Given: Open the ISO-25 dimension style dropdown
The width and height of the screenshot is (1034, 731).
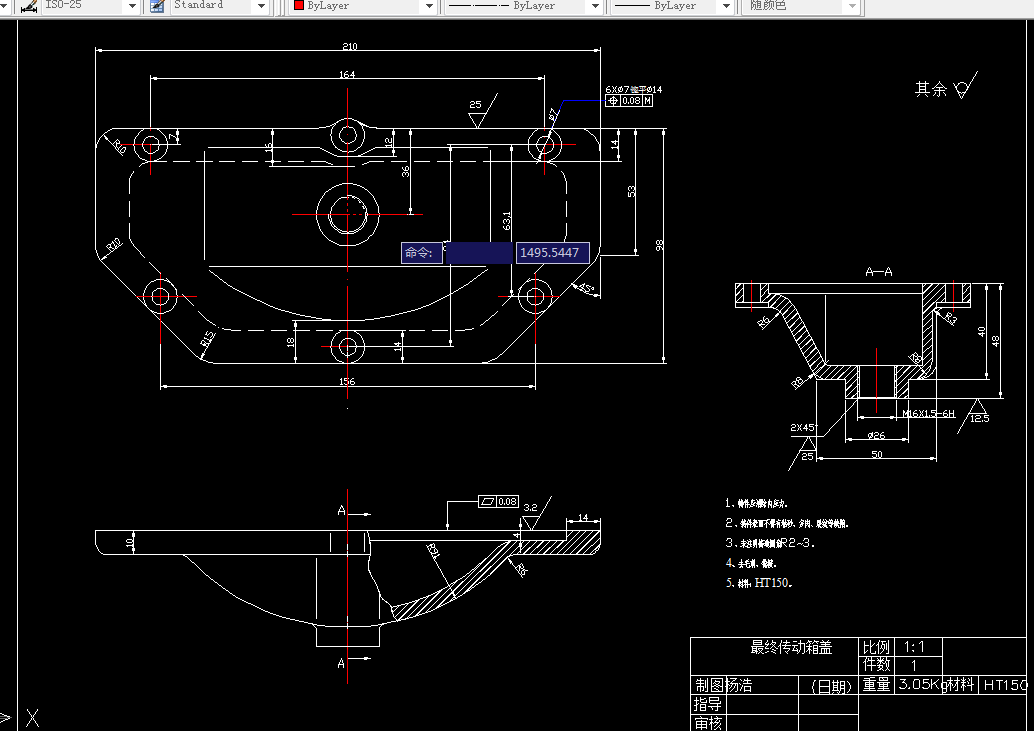Looking at the screenshot, I should click(x=131, y=6).
